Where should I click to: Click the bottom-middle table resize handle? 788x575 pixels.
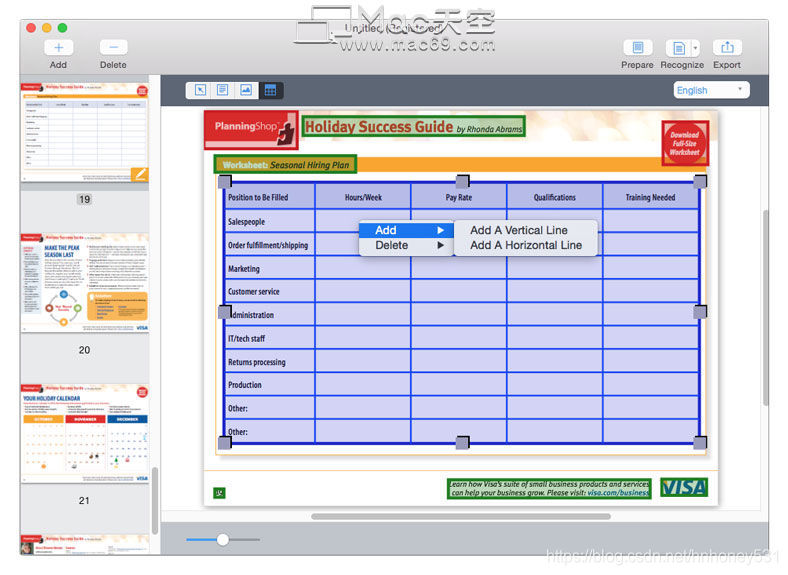(x=462, y=442)
